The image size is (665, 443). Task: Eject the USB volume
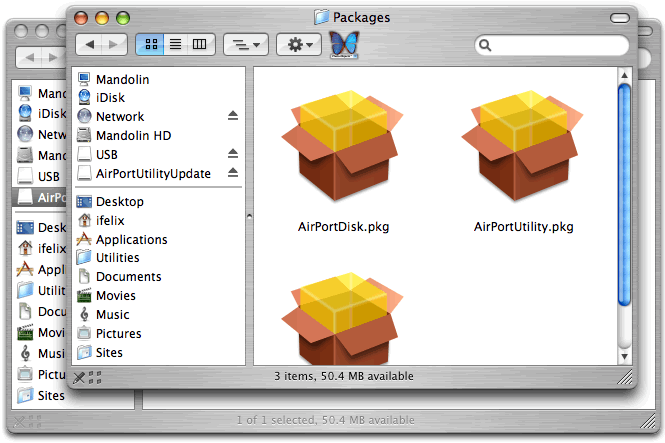pyautogui.click(x=233, y=153)
